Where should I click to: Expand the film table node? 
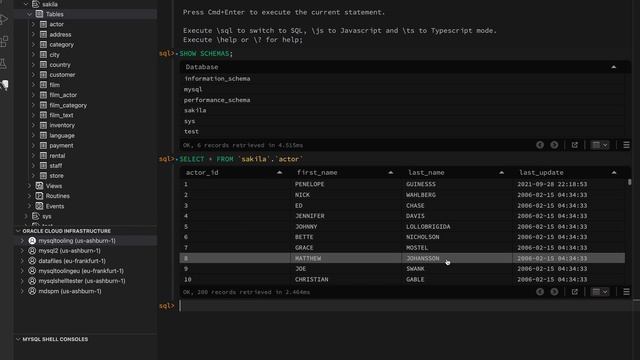tap(33, 85)
